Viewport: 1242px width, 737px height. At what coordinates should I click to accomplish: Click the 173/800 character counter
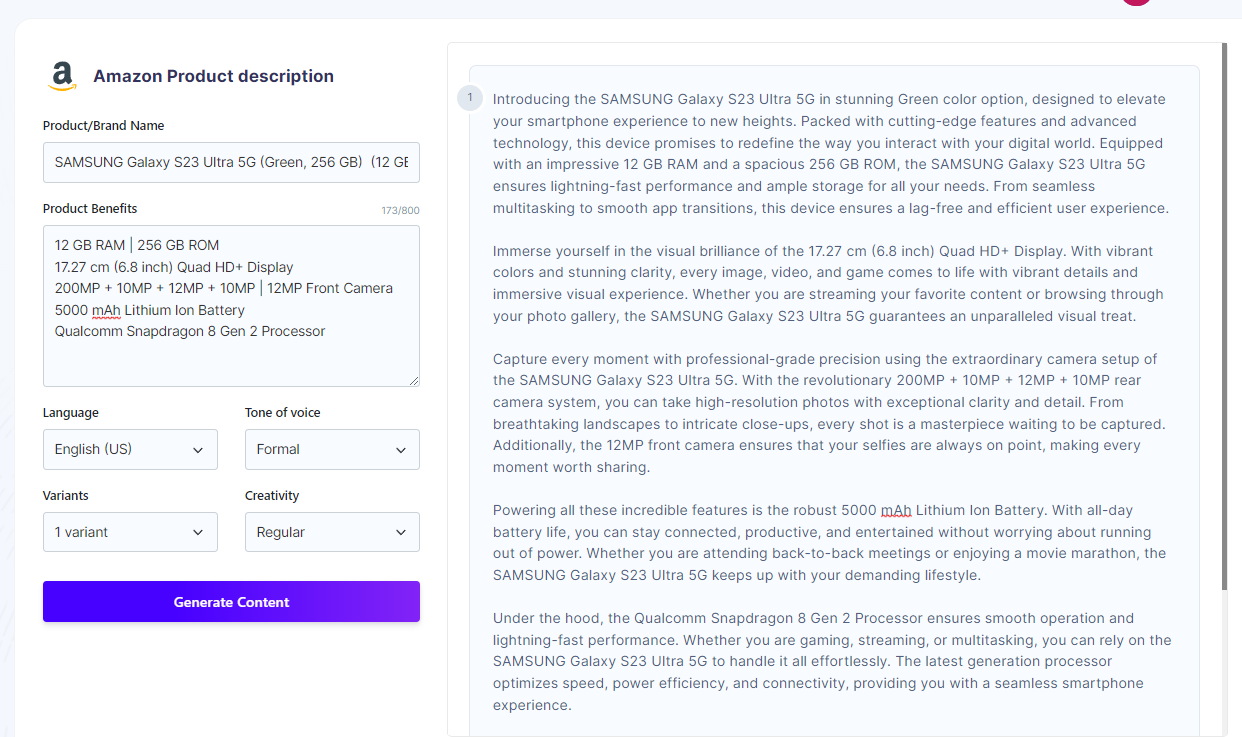[x=400, y=210]
